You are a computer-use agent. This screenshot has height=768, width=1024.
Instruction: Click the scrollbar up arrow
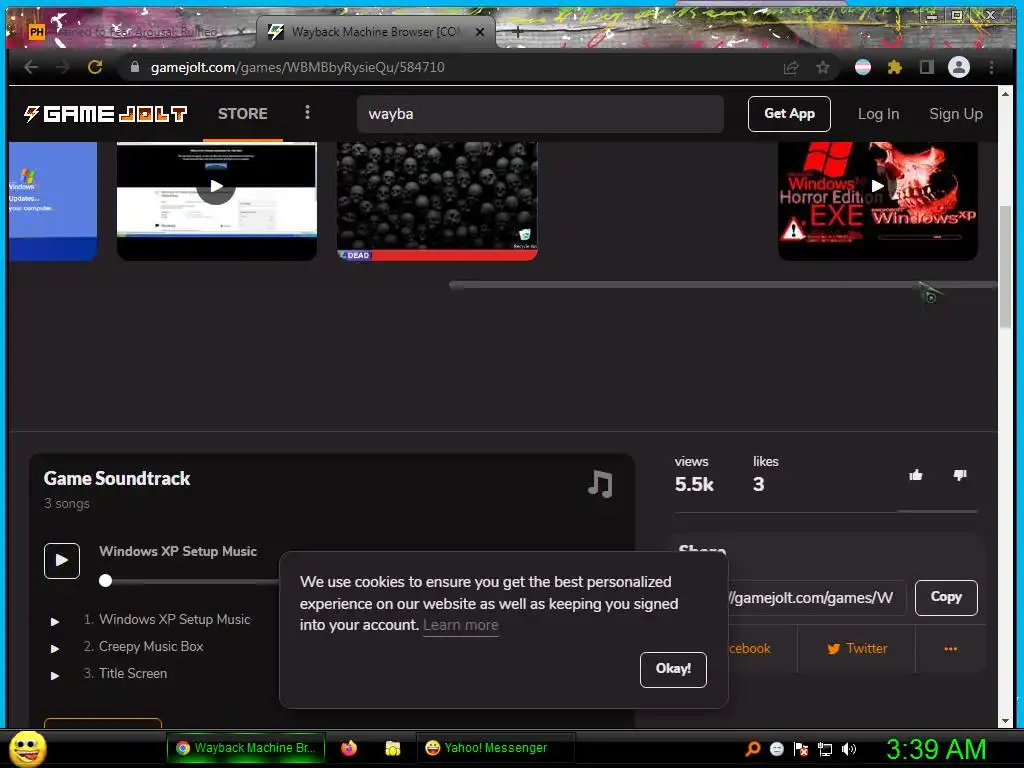(x=1005, y=94)
